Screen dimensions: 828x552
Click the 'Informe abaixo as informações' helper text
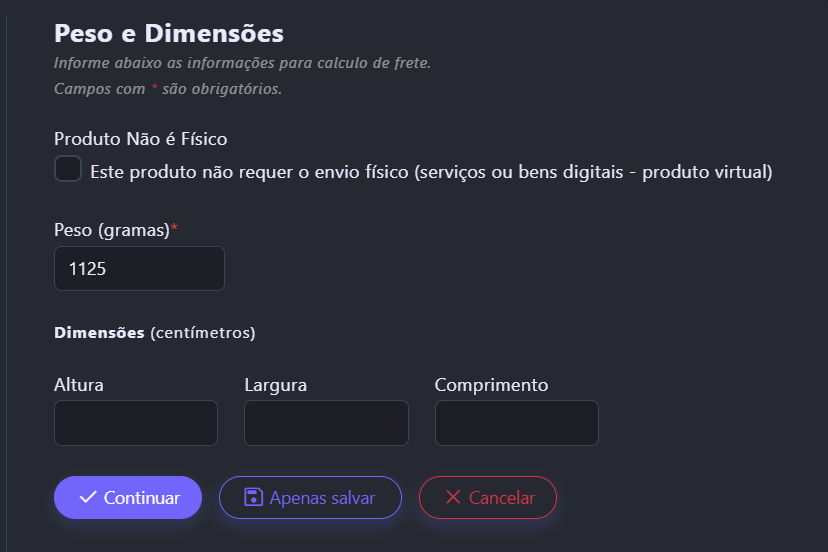[x=242, y=63]
